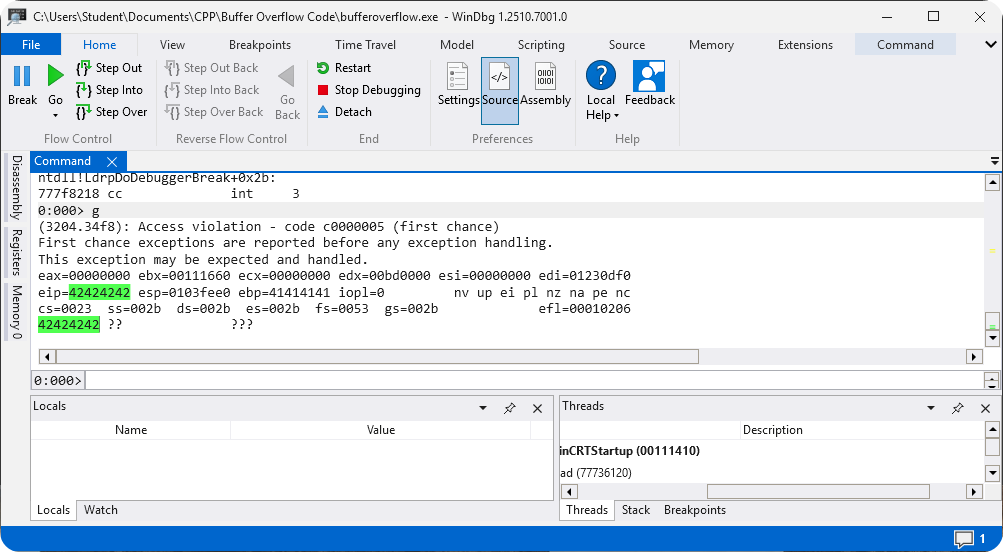Click the Step Over icon
The width and height of the screenshot is (1003, 552).
(x=84, y=112)
